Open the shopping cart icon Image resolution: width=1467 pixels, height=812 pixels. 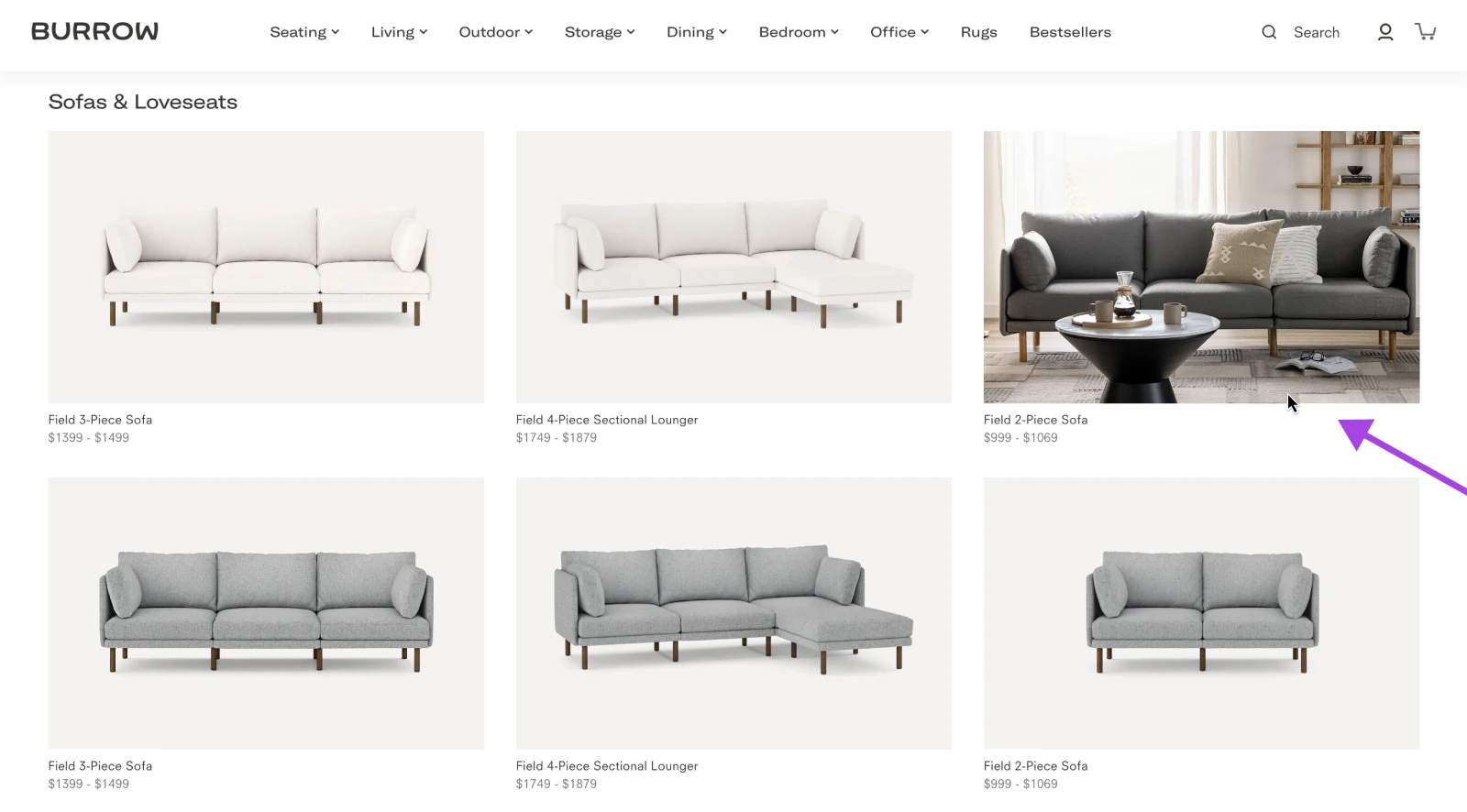click(1426, 32)
